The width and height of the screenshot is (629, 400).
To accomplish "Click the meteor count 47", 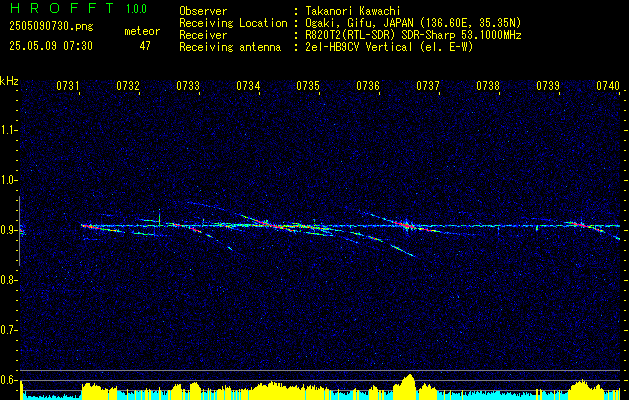I will 145,46.
